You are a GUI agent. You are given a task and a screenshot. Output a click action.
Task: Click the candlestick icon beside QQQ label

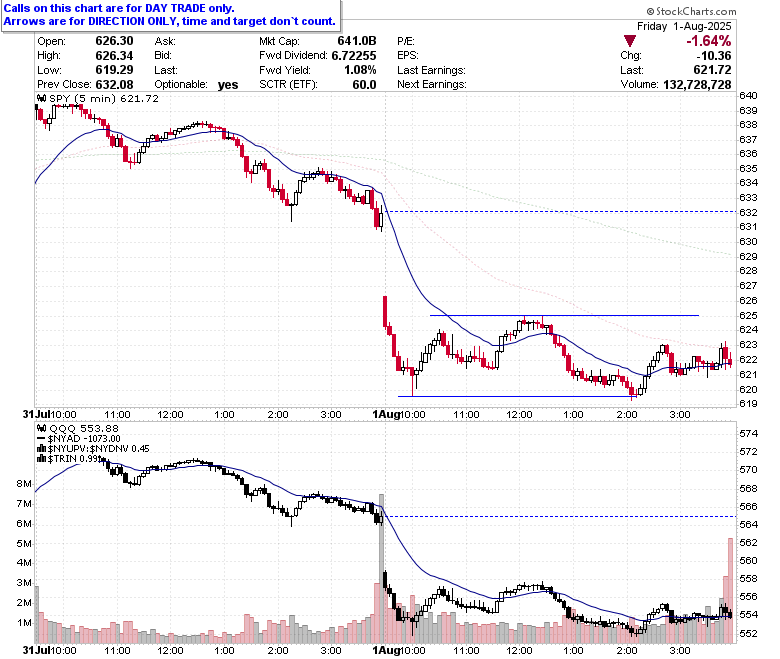[x=42, y=428]
